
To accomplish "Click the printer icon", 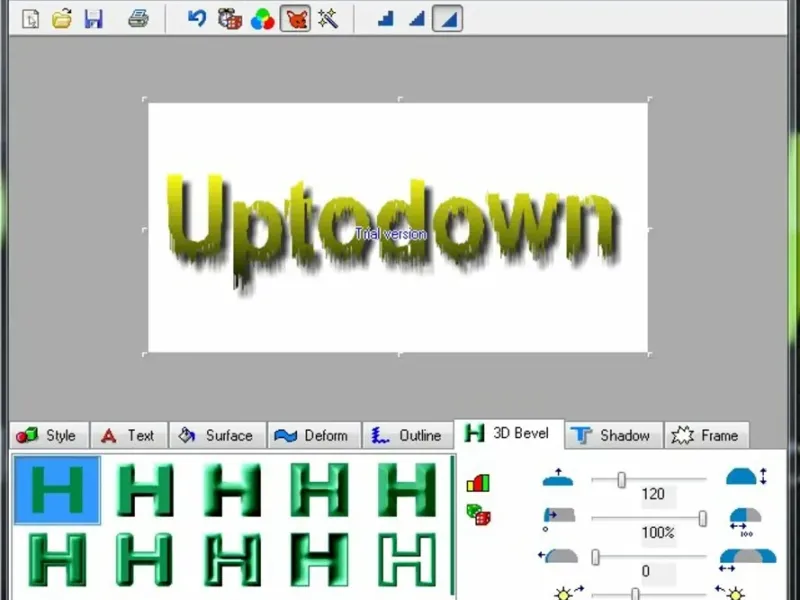I will pyautogui.click(x=138, y=19).
